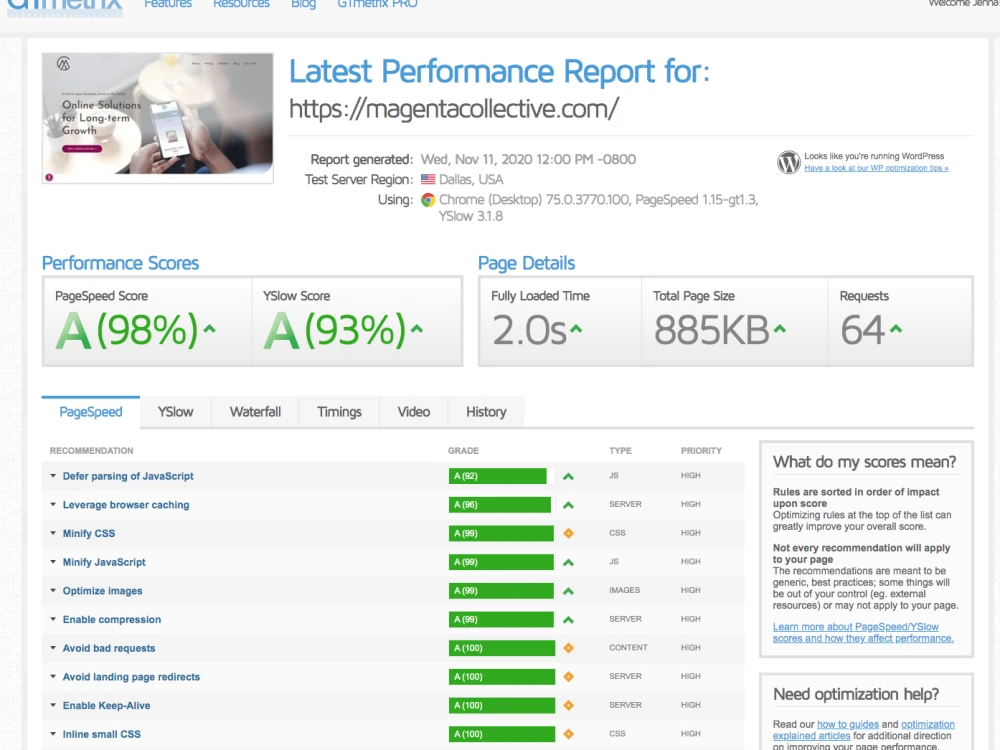Open the Resources menu in header
Image resolution: width=1000 pixels, height=750 pixels.
click(241, 4)
